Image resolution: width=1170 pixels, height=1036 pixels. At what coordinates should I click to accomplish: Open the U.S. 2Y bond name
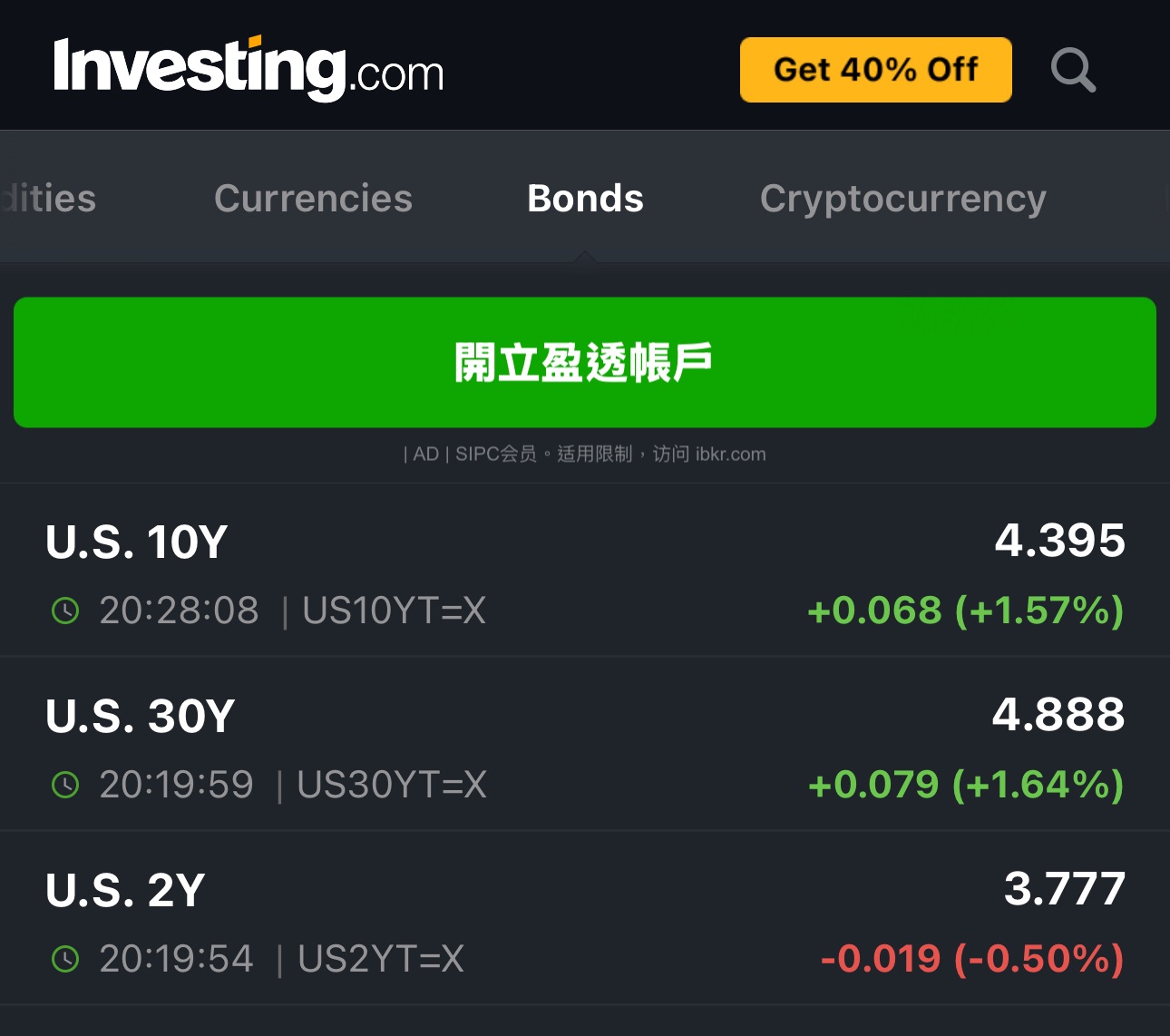coord(125,891)
